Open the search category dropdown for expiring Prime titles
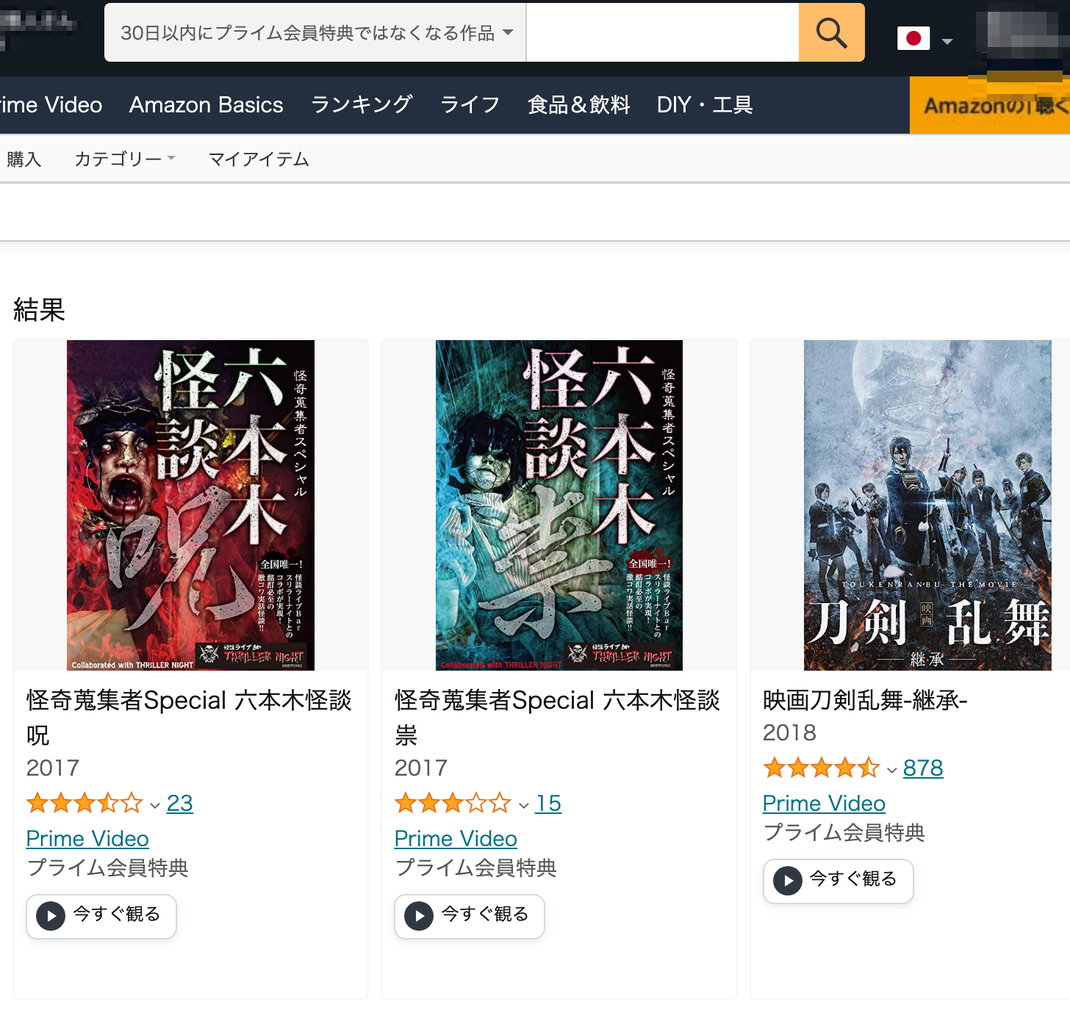1070x1024 pixels. [x=315, y=32]
